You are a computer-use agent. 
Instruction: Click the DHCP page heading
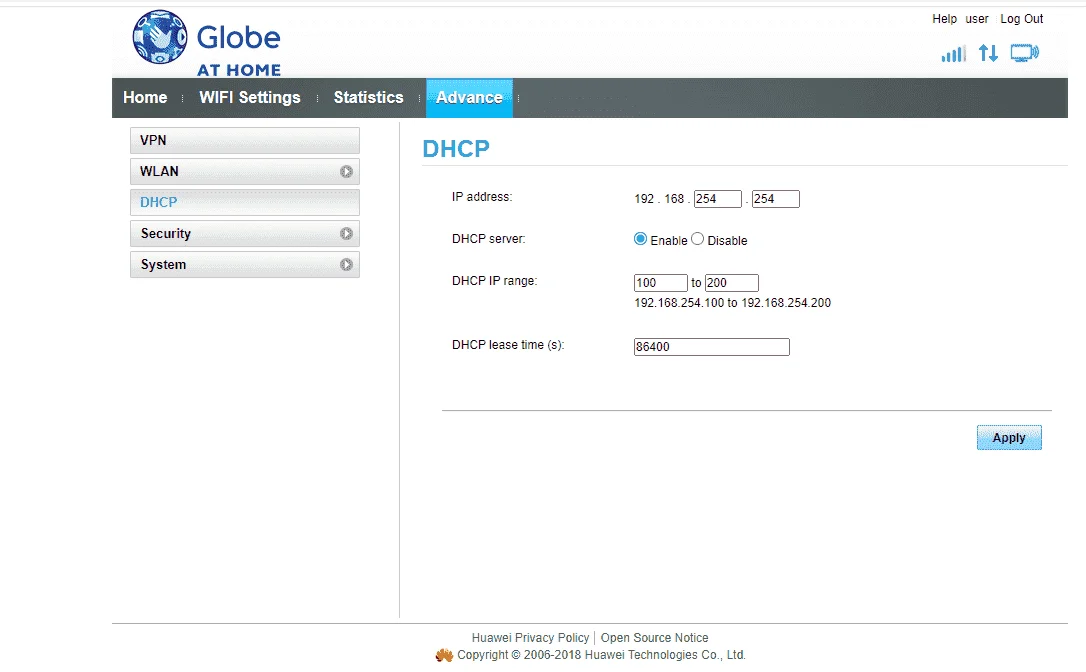click(x=456, y=149)
